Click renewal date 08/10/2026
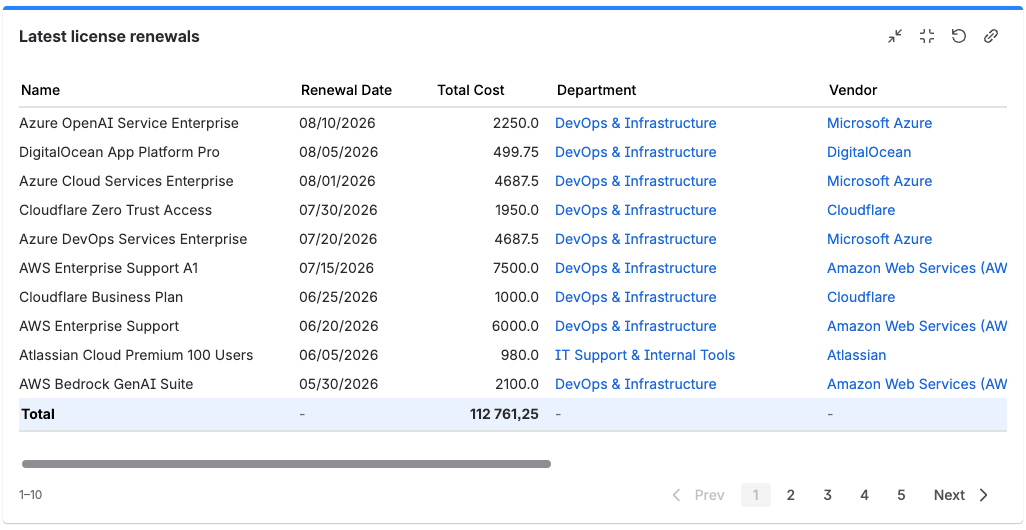Screen dimensions: 1026x530 tap(338, 123)
